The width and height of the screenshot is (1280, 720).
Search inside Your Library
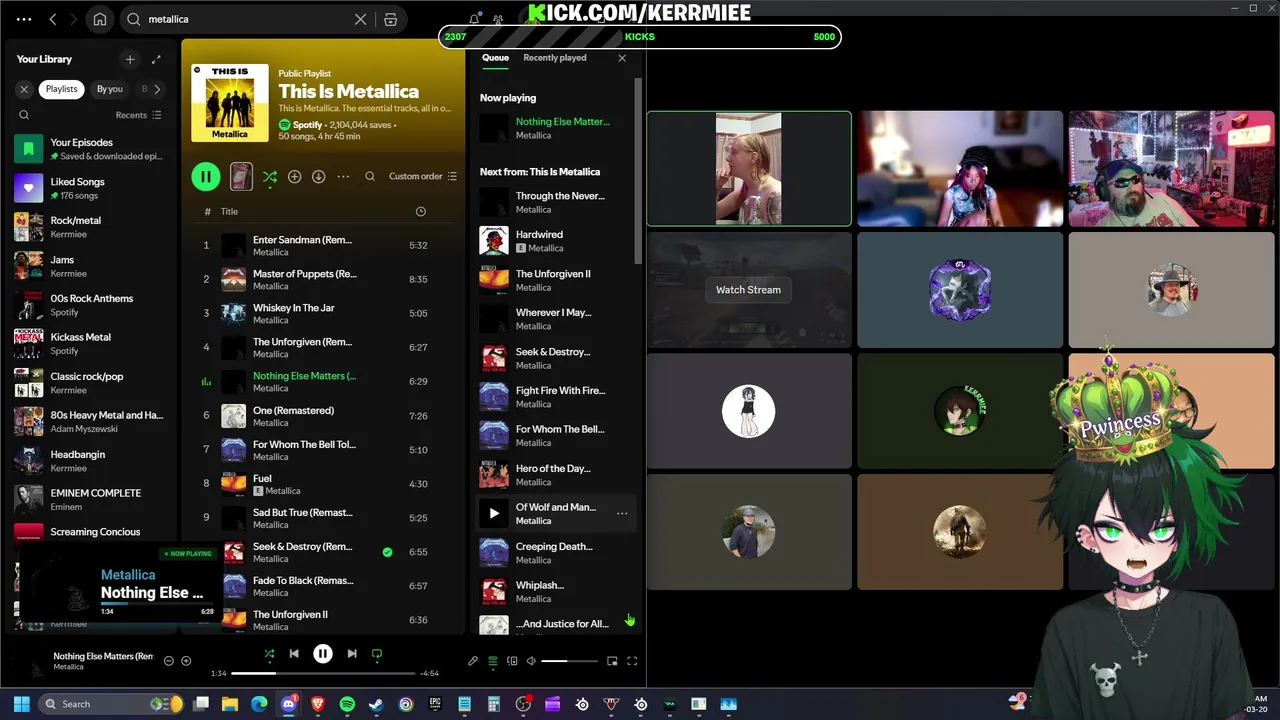pos(24,115)
